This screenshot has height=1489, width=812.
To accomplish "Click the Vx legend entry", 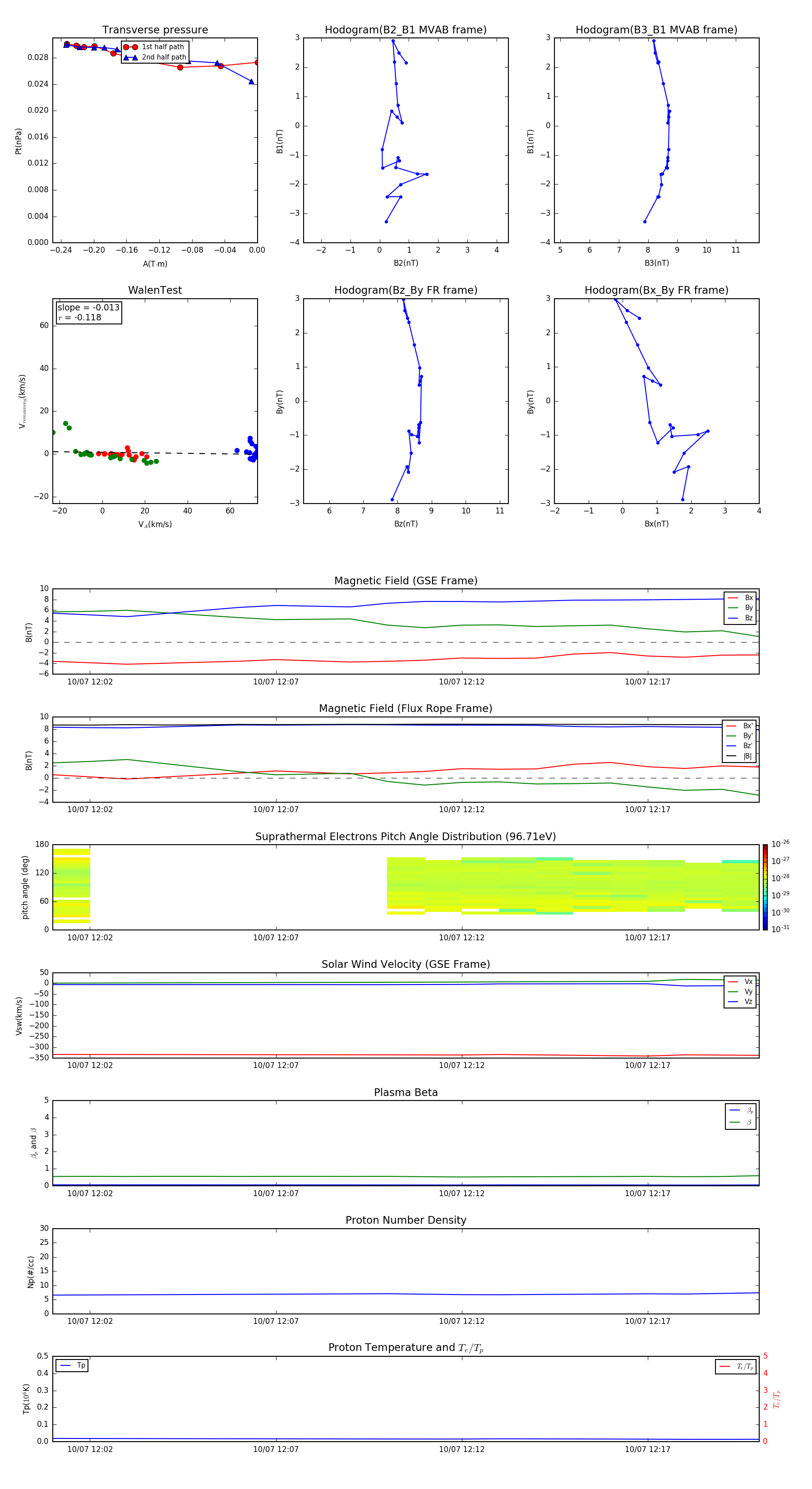I will [x=740, y=982].
